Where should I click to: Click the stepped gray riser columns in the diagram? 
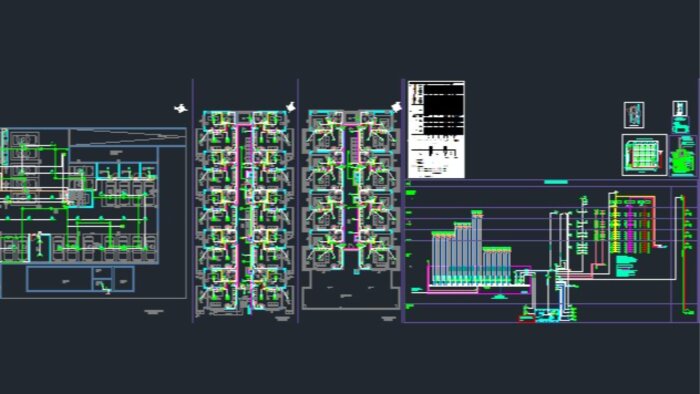tap(471, 248)
